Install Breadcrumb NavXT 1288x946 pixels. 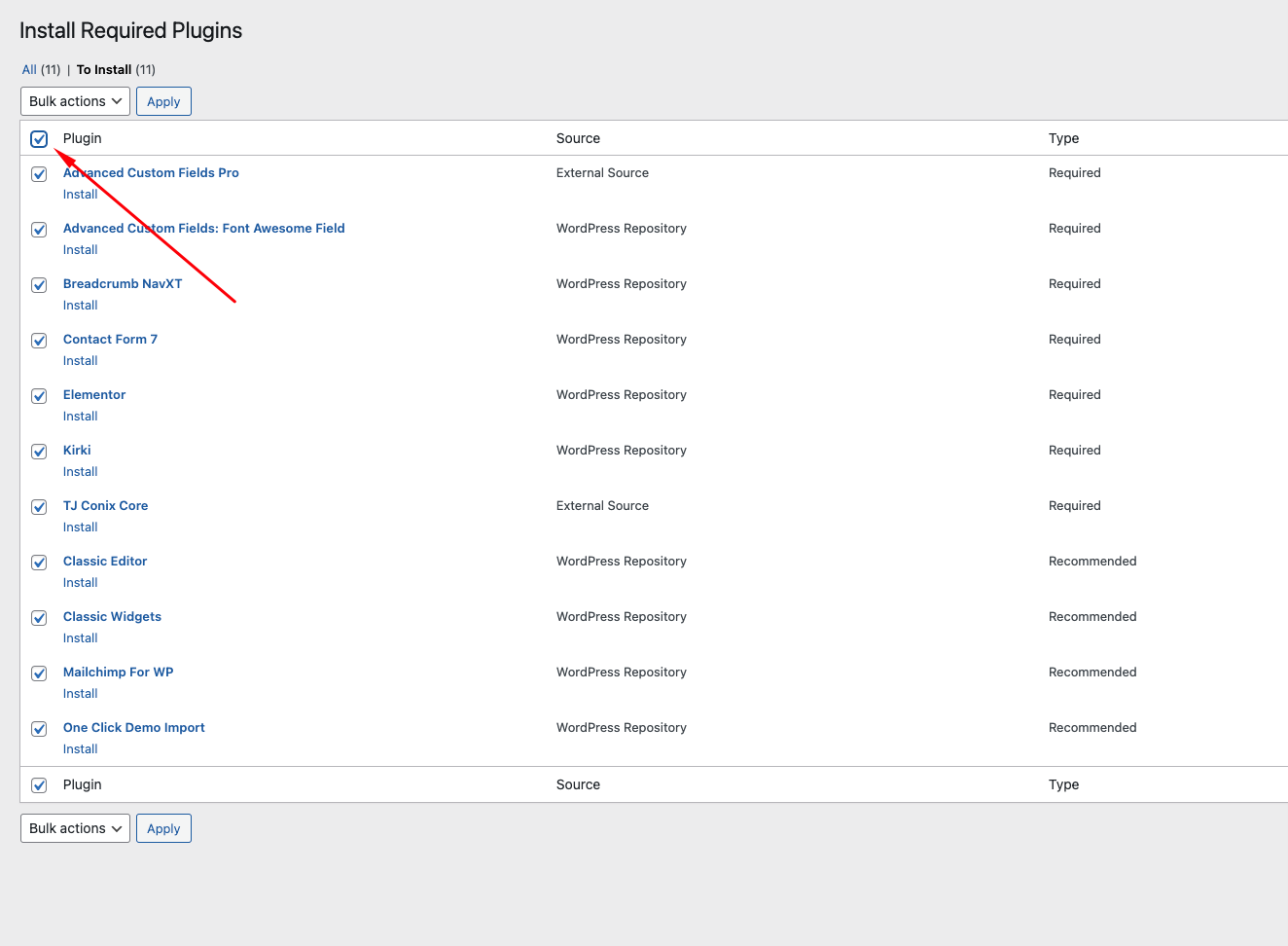click(81, 305)
